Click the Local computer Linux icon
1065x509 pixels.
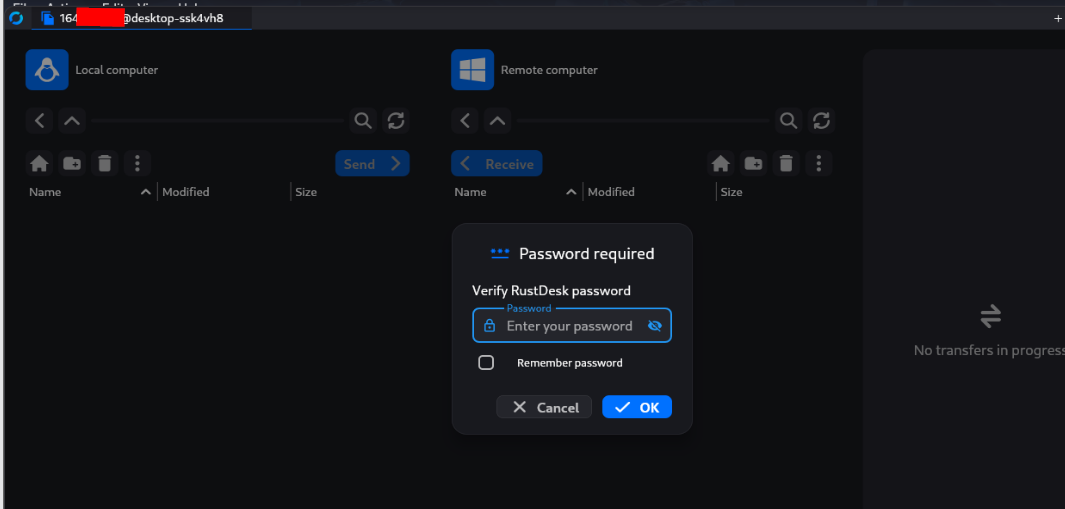[47, 69]
